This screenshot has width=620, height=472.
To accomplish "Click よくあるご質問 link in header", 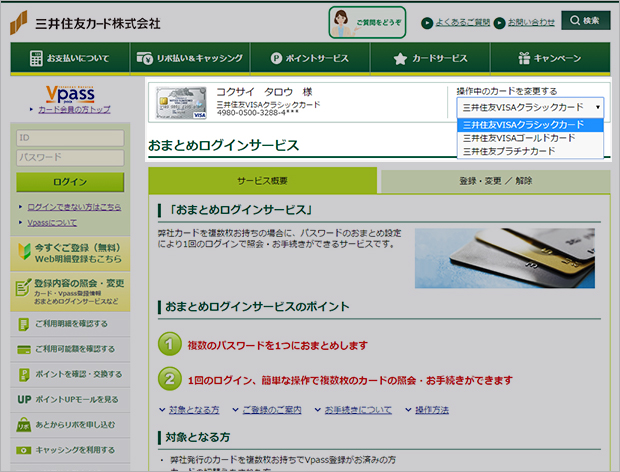I will [462, 21].
